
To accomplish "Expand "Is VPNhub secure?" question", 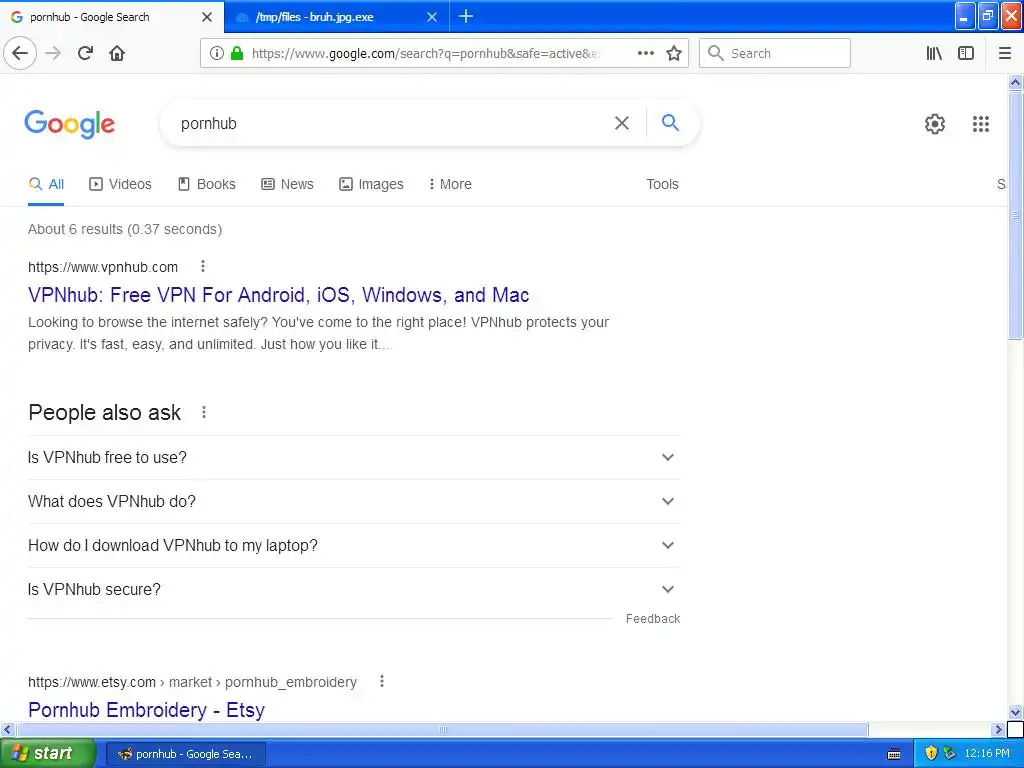I will point(351,589).
